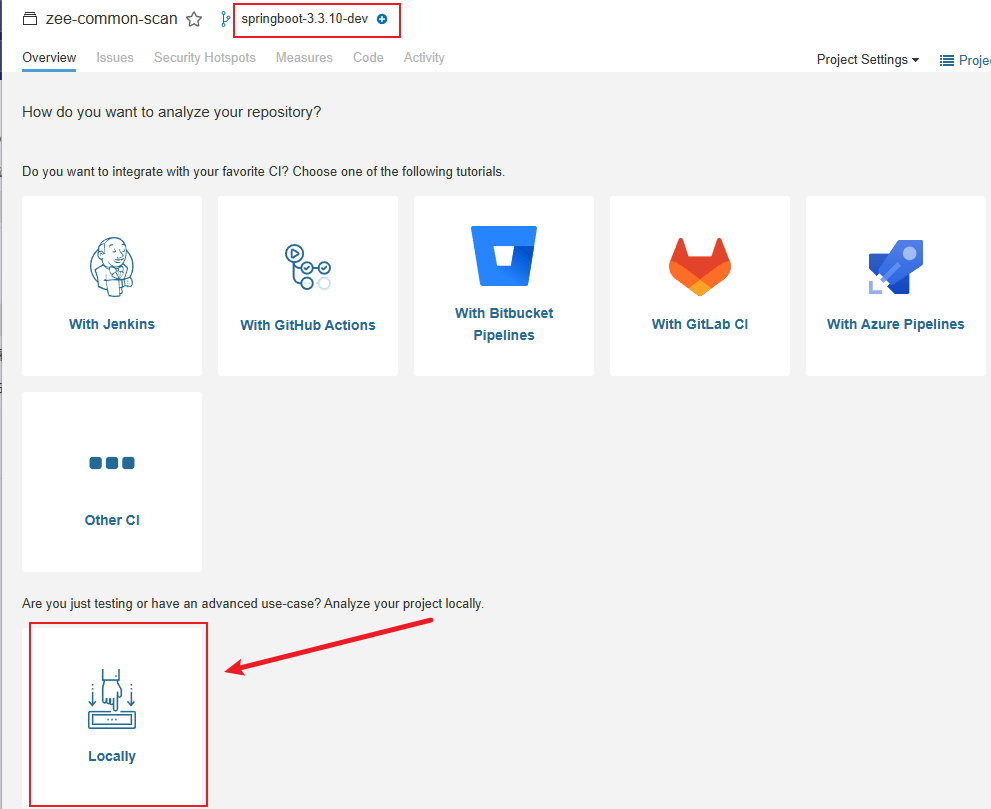Click the Azure Pipelines rocket logo

[896, 267]
